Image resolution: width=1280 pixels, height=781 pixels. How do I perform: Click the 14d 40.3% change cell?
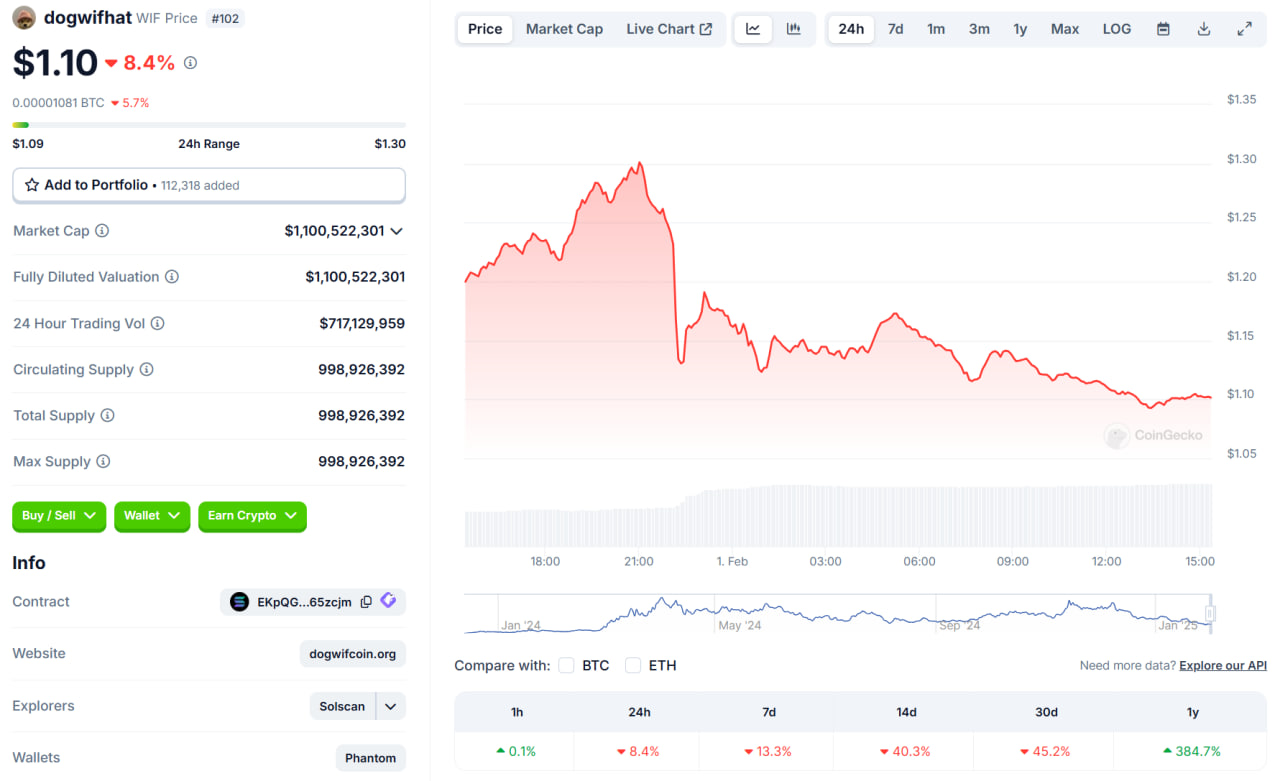pyautogui.click(x=906, y=751)
